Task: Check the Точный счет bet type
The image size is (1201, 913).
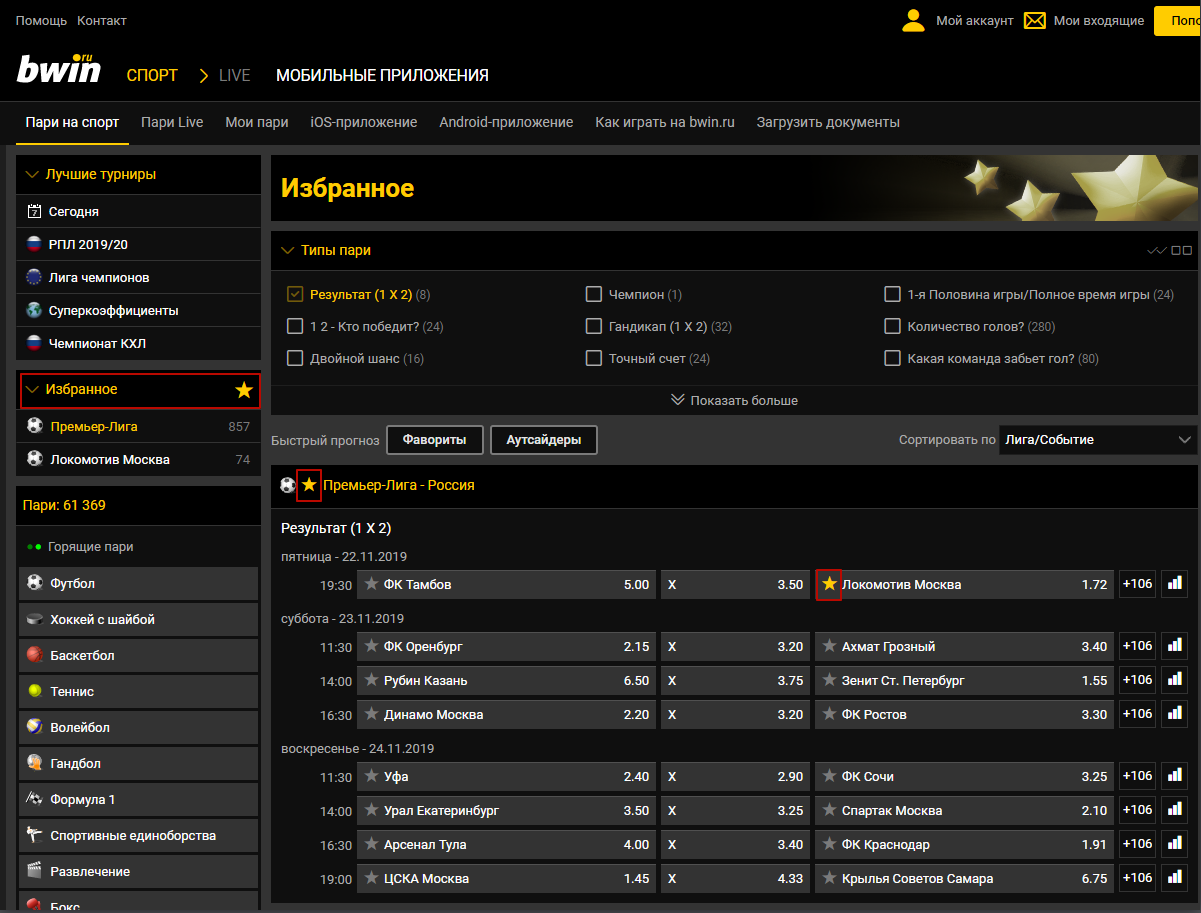Action: click(x=594, y=358)
